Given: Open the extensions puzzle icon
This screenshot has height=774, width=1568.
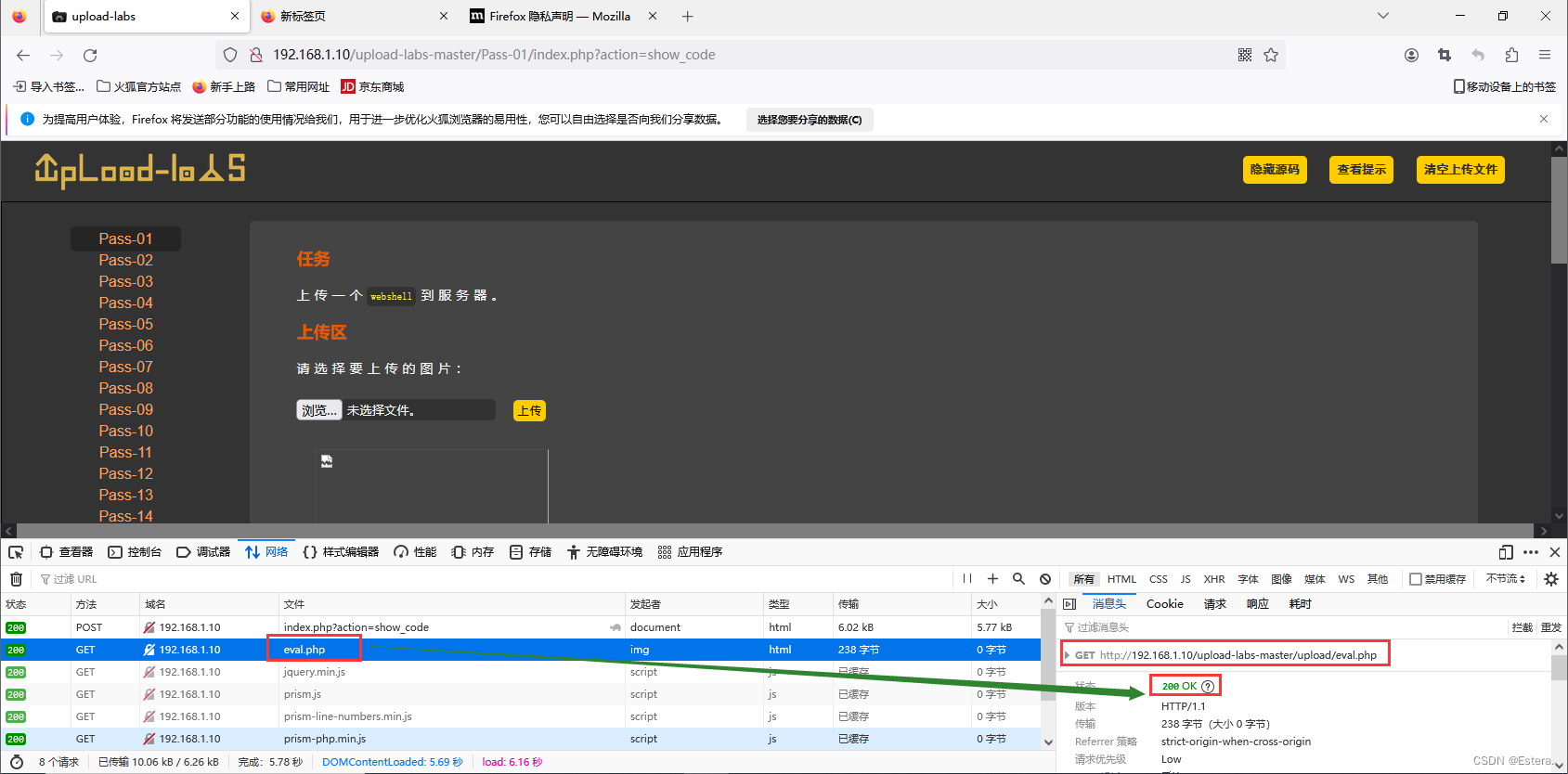Looking at the screenshot, I should point(1511,55).
